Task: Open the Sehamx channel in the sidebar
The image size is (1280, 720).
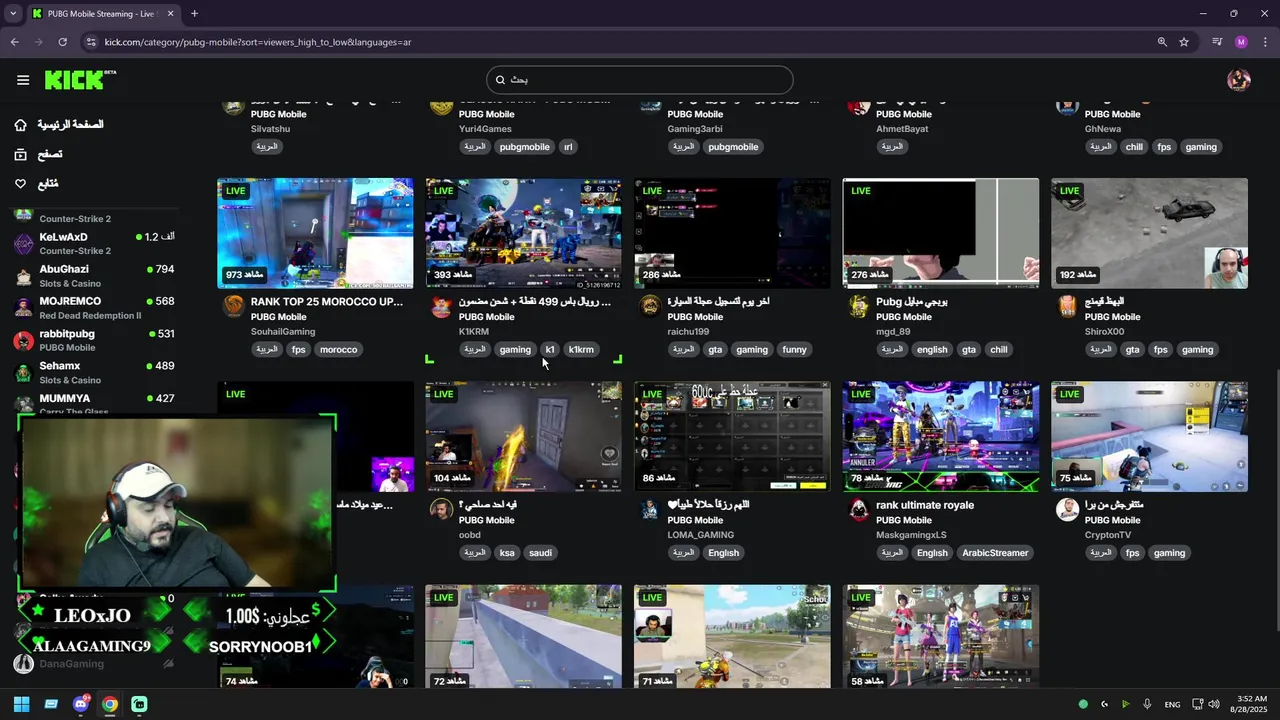Action: (x=95, y=372)
